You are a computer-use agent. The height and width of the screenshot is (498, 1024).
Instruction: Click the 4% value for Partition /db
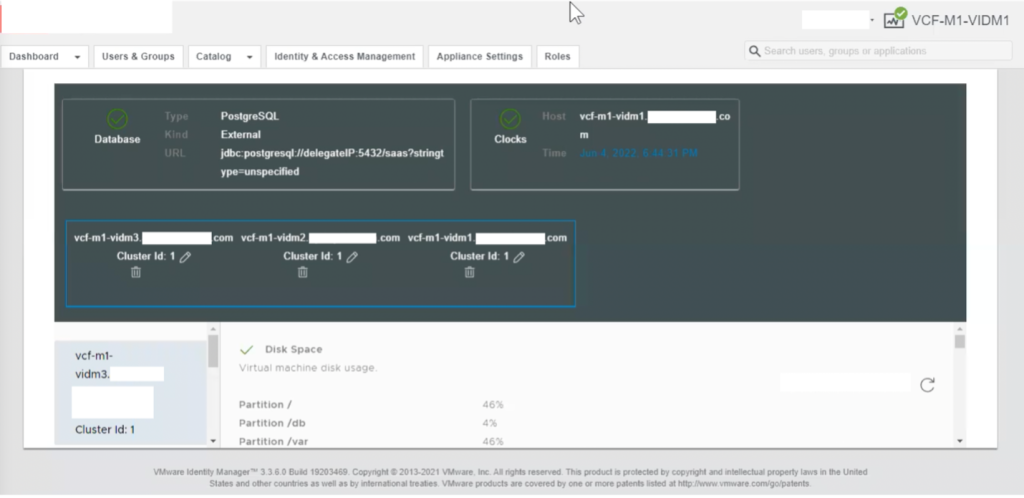click(x=490, y=423)
